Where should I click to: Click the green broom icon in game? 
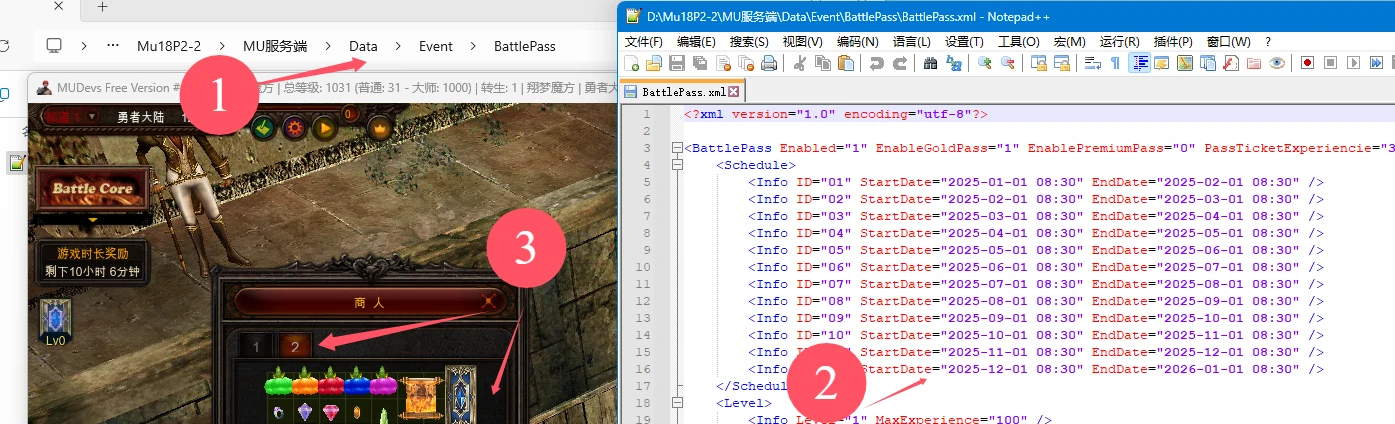(264, 127)
